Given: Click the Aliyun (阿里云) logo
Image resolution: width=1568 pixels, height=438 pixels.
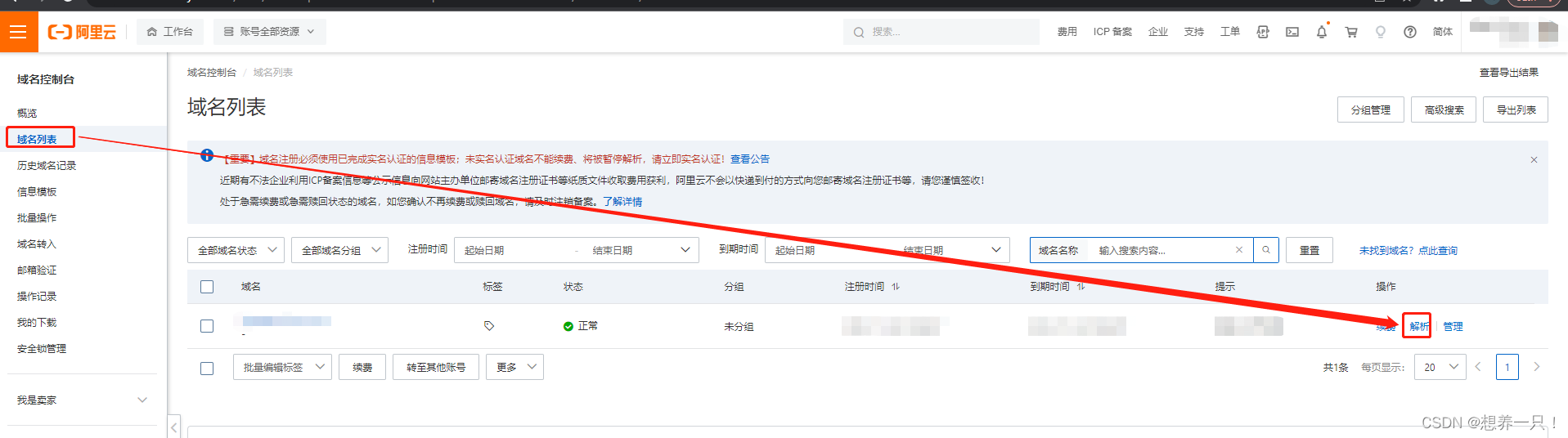Looking at the screenshot, I should [82, 32].
